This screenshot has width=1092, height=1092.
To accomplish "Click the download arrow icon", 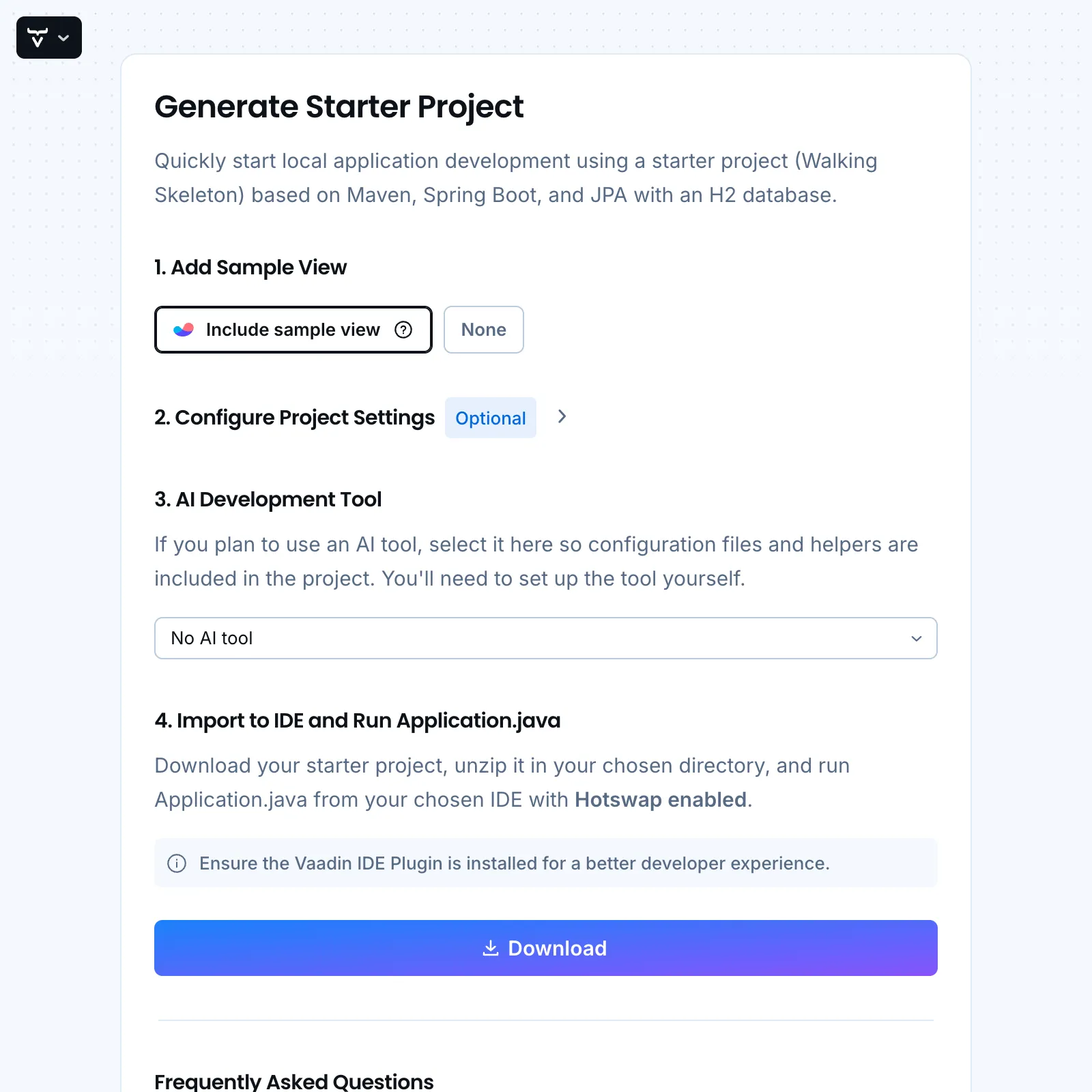I will [490, 948].
